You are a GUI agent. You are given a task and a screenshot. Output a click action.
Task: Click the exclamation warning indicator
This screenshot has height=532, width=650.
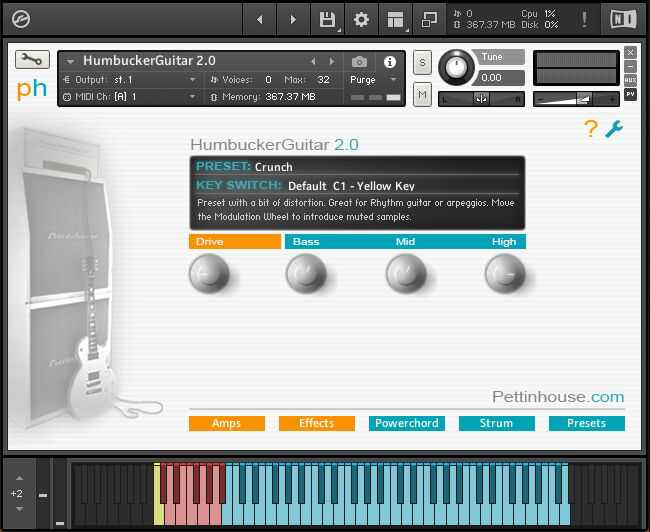585,19
